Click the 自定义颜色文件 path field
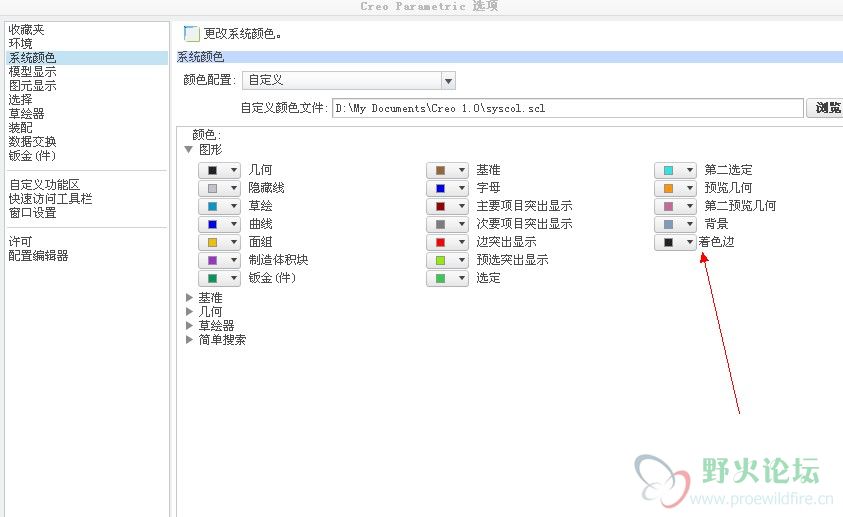The width and height of the screenshot is (843, 517). 568,108
